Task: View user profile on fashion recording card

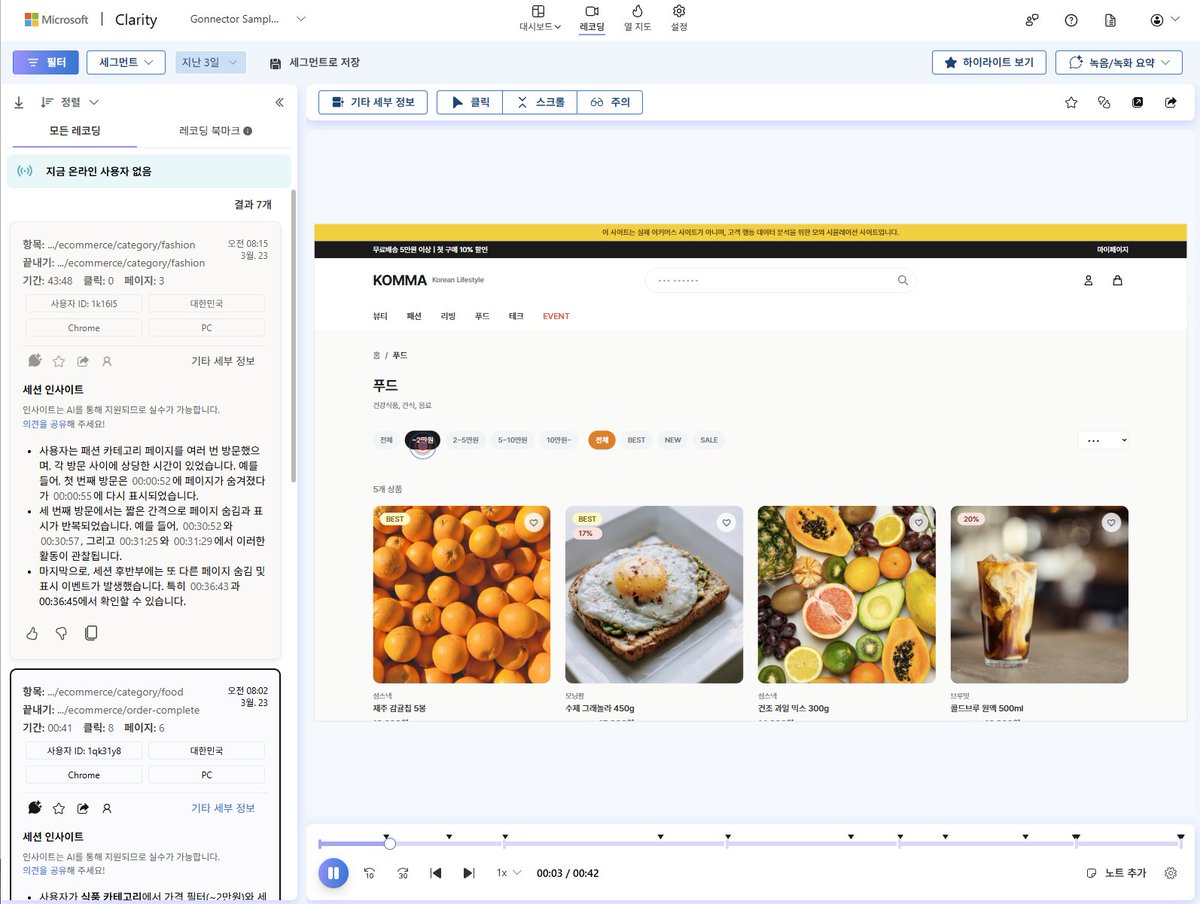Action: 107,361
